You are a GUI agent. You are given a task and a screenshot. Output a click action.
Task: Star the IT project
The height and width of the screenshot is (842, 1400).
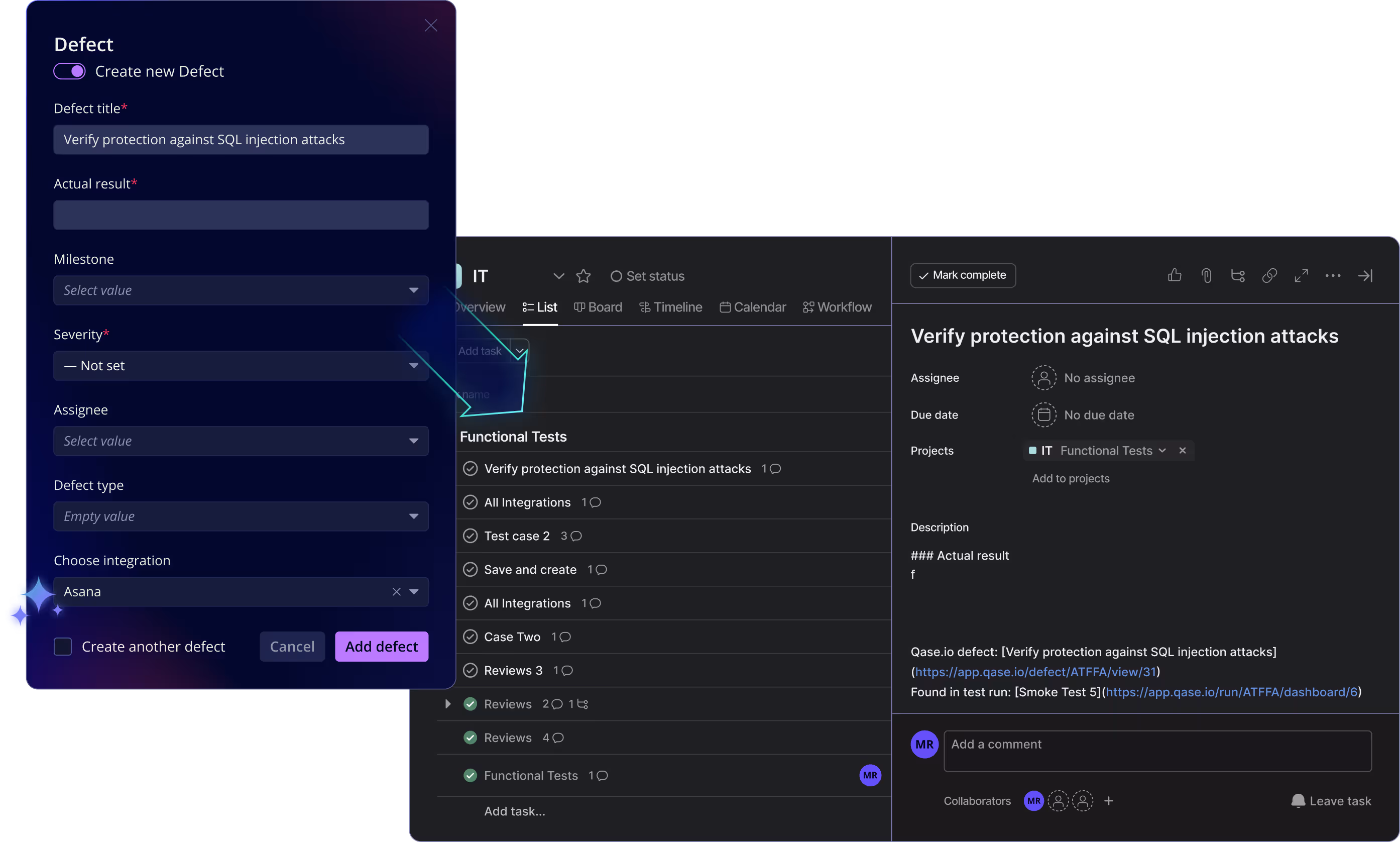tap(584, 276)
